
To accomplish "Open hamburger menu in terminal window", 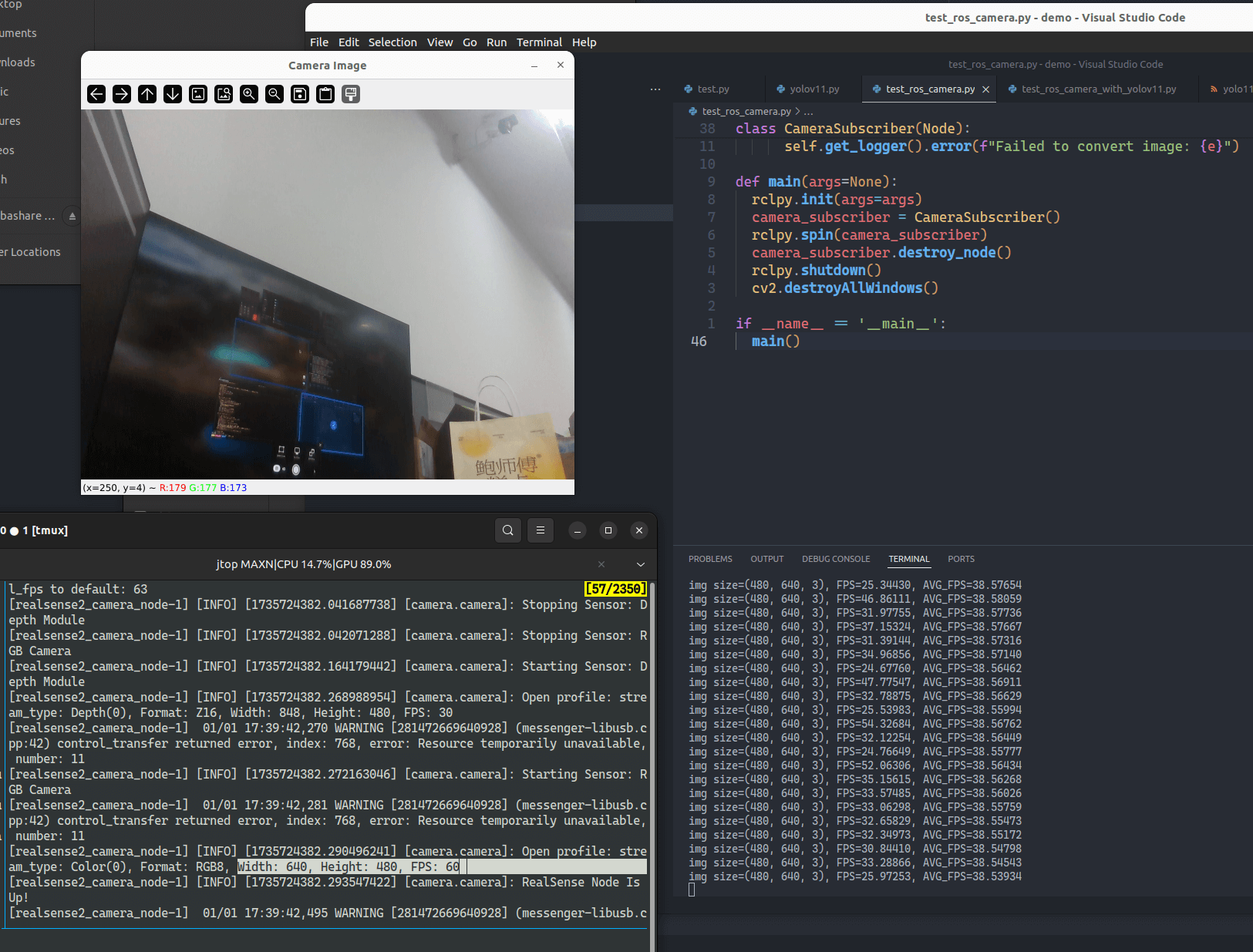I will coord(541,530).
